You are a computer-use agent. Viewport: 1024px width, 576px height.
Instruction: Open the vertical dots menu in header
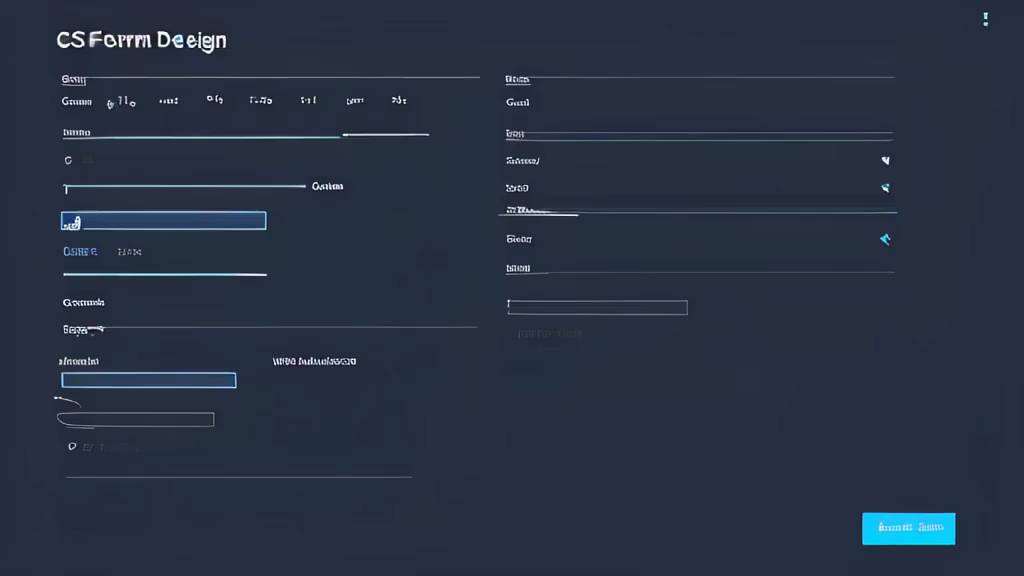point(985,19)
